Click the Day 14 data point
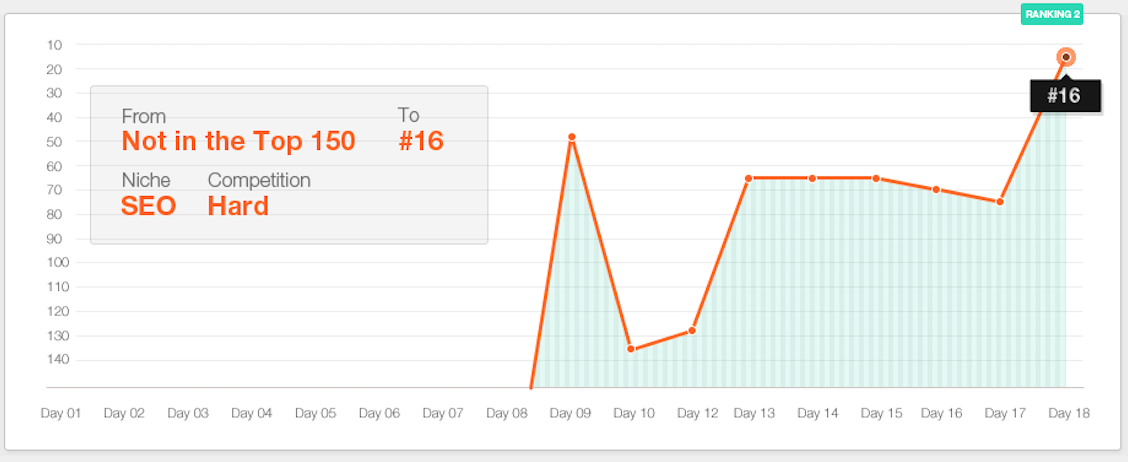This screenshot has width=1128, height=462. pyautogui.click(x=812, y=178)
